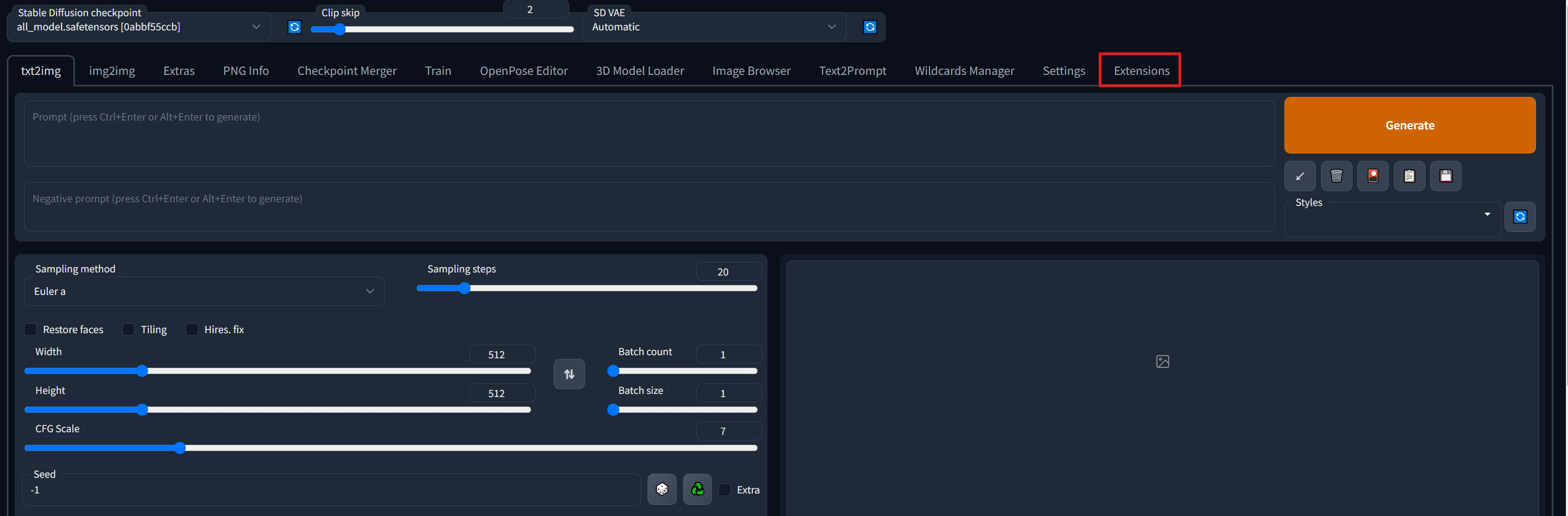1568x516 pixels.
Task: Adjust the Batch count slider
Action: [x=683, y=371]
